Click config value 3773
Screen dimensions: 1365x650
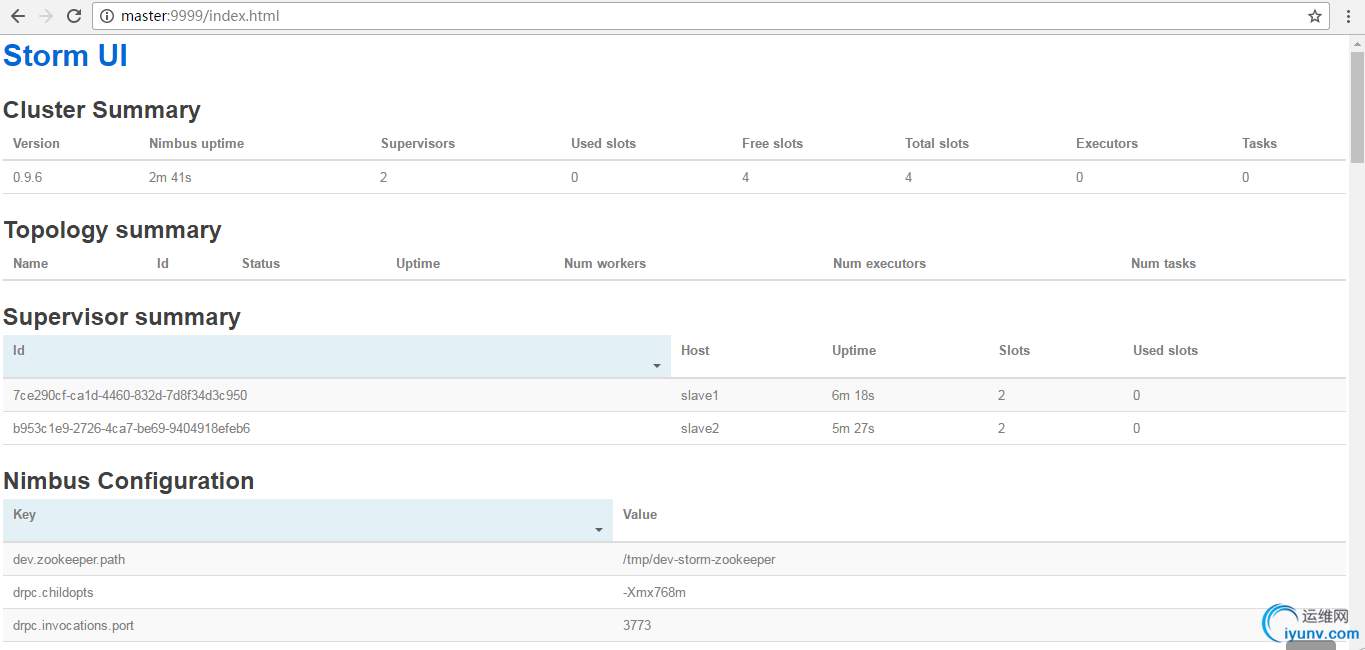click(637, 625)
